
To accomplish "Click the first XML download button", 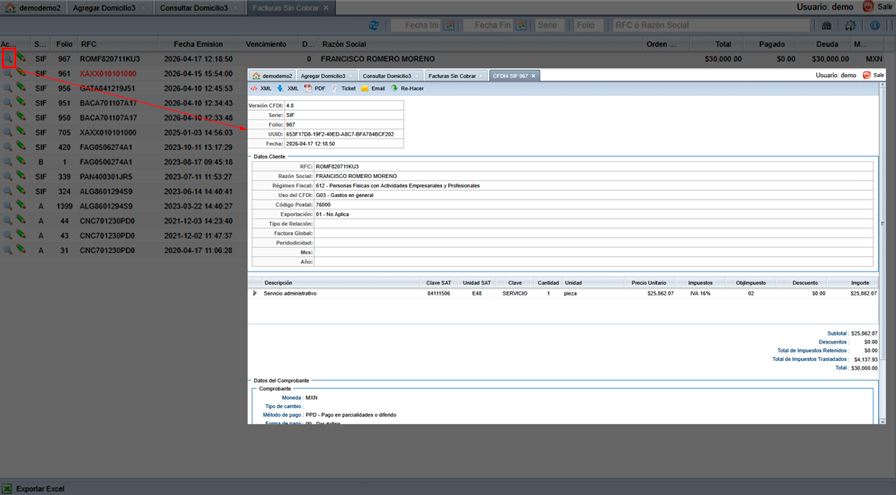I will point(260,89).
